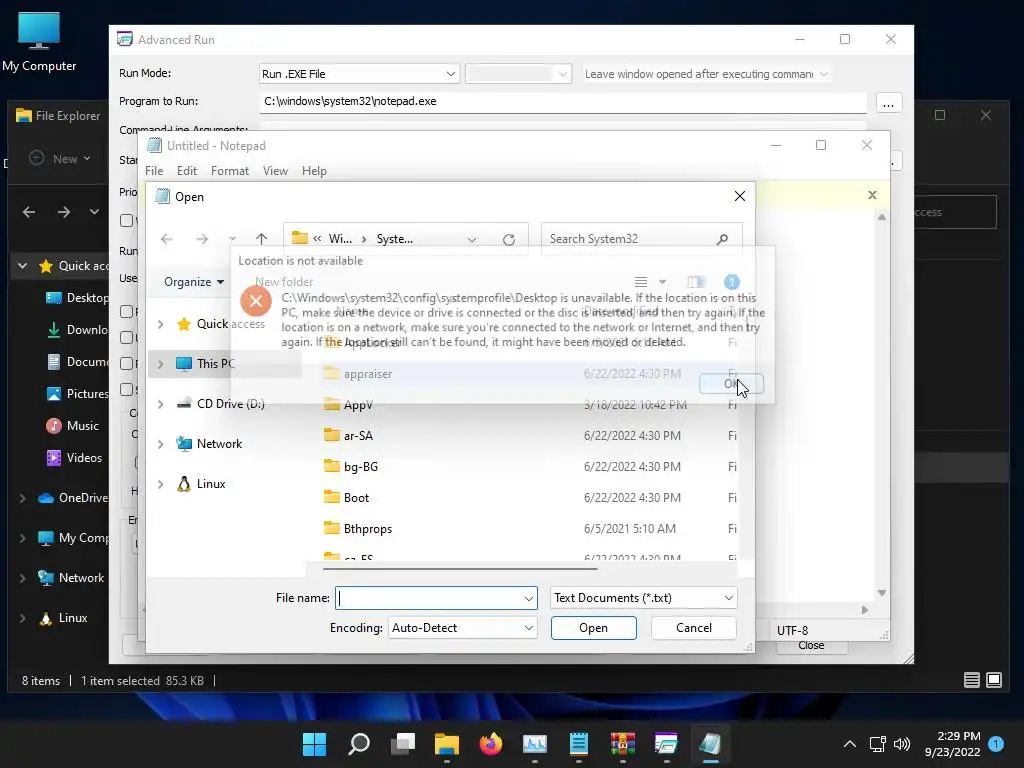Click the Windows Start button
Image resolution: width=1024 pixels, height=768 pixels.
pos(314,743)
